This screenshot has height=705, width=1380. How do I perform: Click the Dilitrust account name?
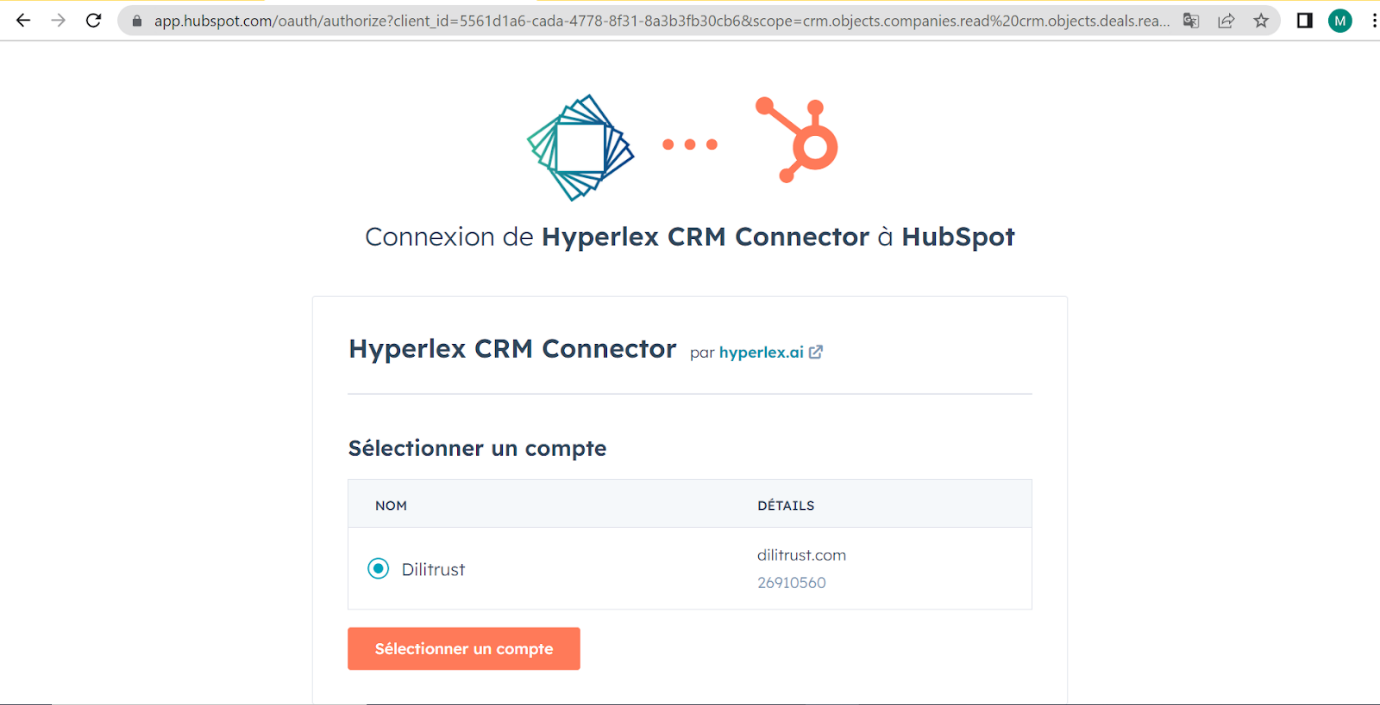pyautogui.click(x=433, y=569)
